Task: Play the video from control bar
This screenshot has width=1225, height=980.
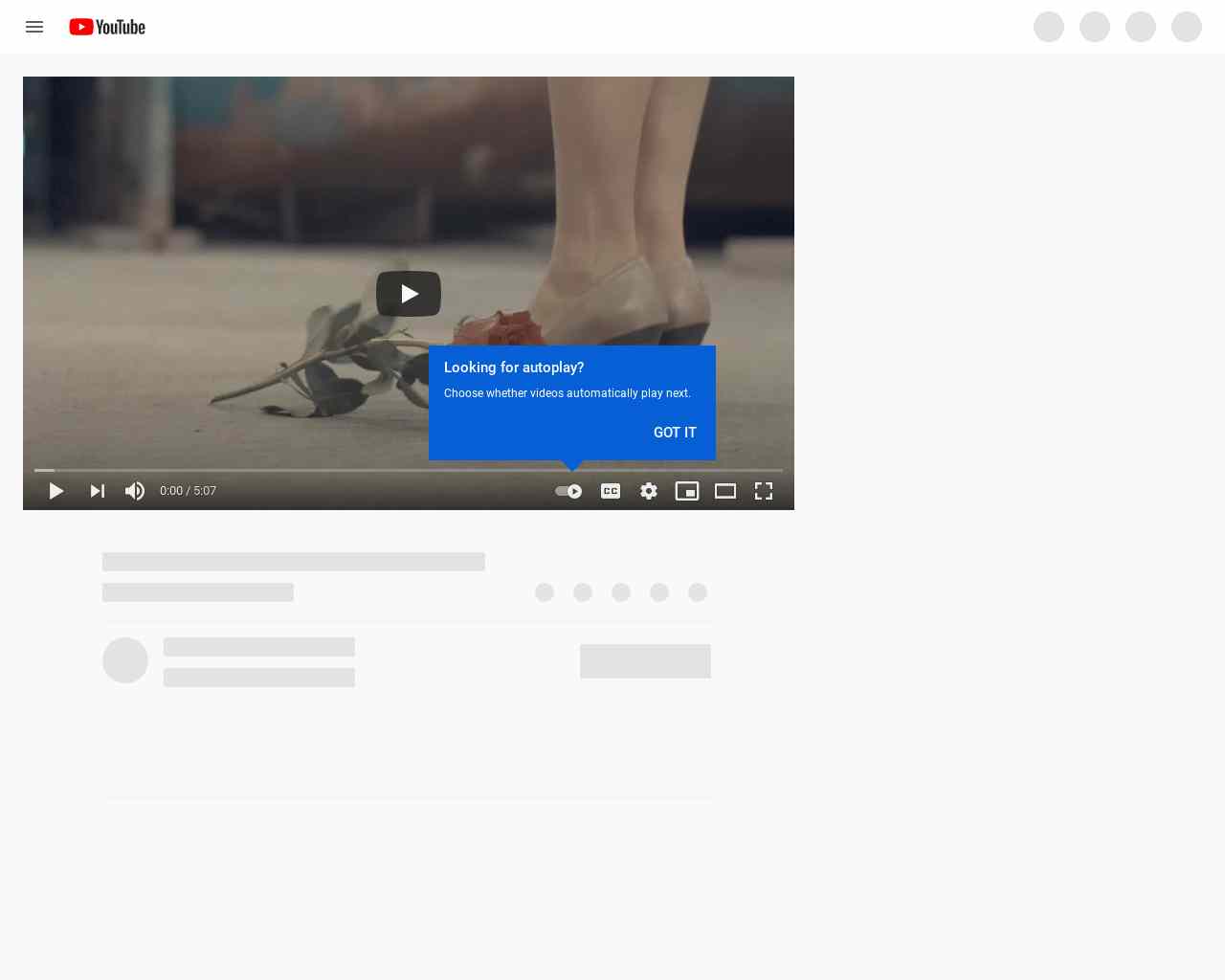Action: point(56,491)
